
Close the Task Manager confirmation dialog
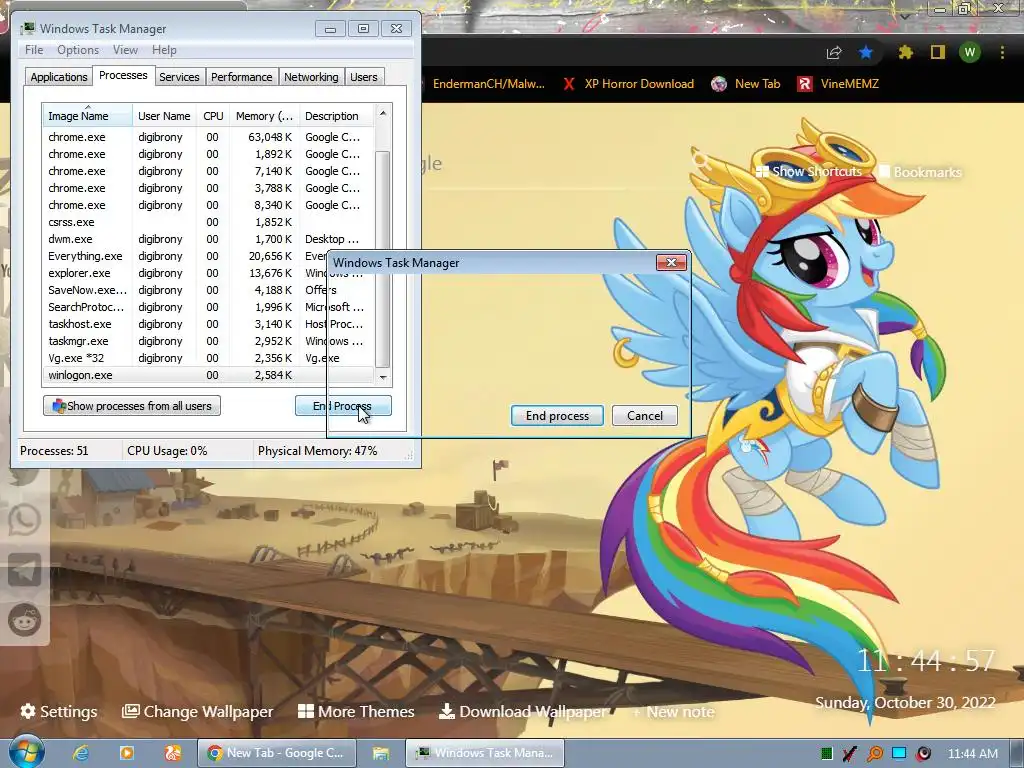point(671,263)
